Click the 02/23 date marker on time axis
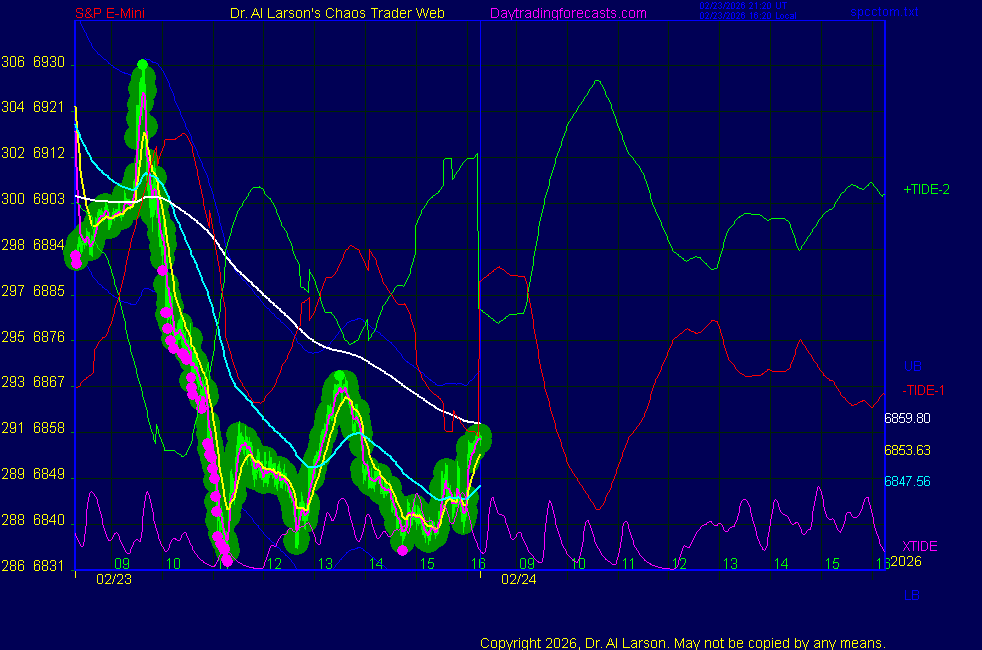The height and width of the screenshot is (650, 982). coord(112,578)
